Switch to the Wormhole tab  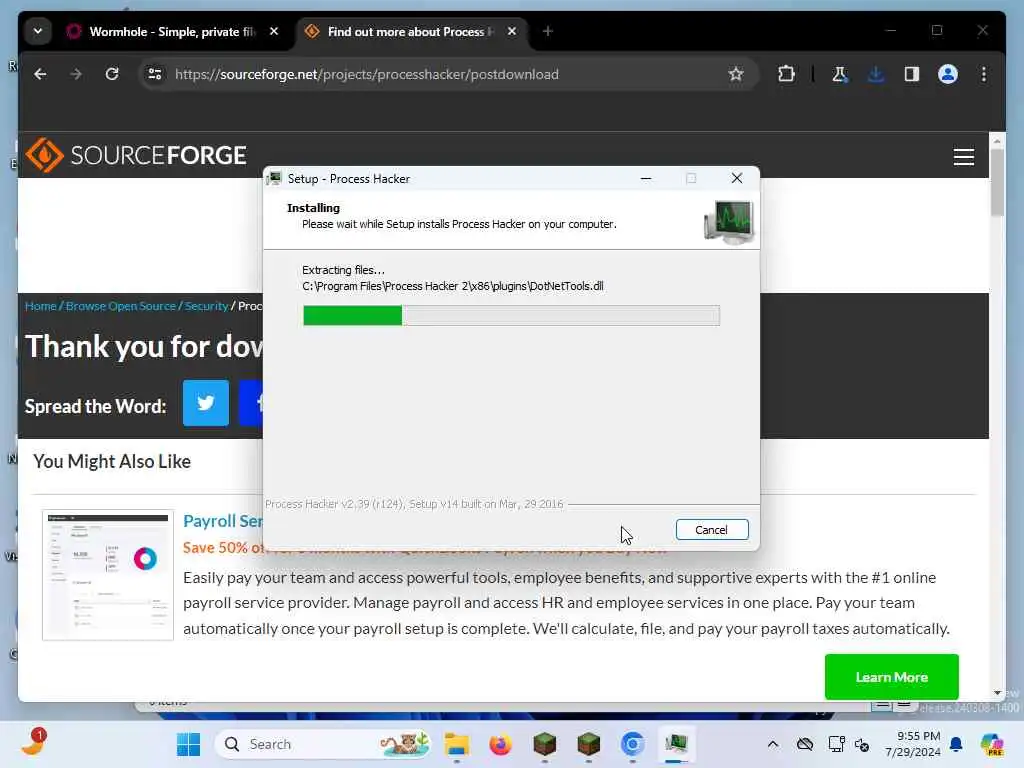[172, 31]
